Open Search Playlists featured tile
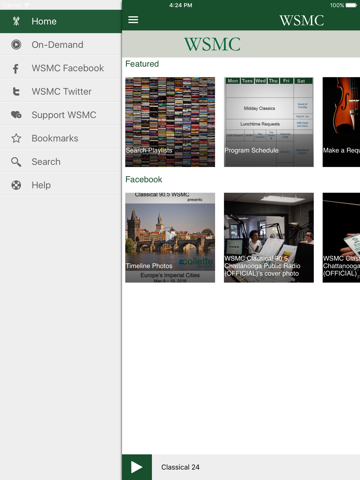This screenshot has height=480, width=360. pos(170,122)
